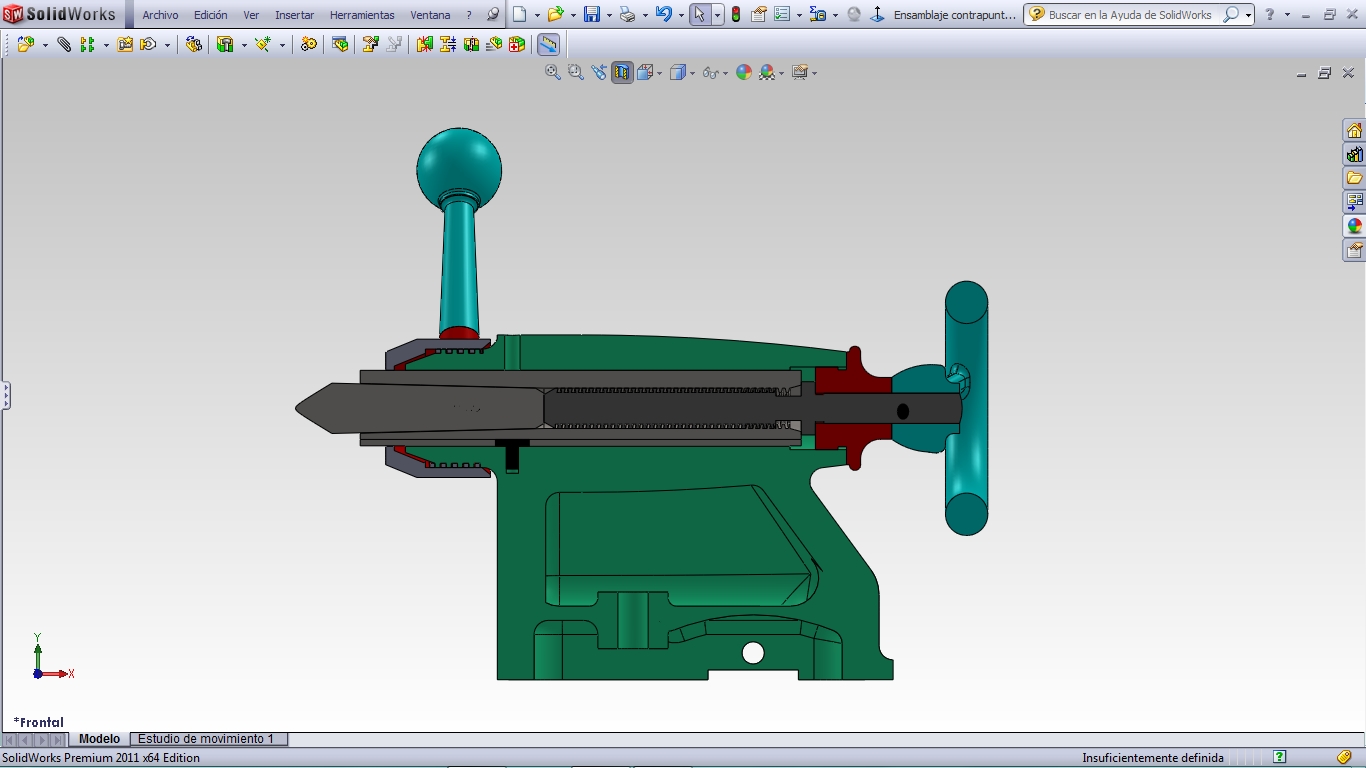The width and height of the screenshot is (1366, 768).
Task: Click the Edit Appearance color sphere icon
Action: tap(744, 72)
